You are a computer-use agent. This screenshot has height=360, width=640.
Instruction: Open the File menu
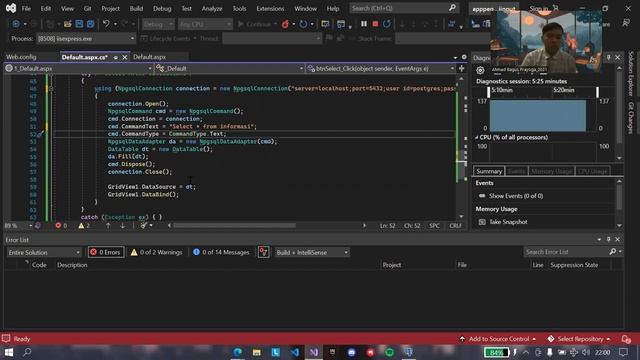pyautogui.click(x=26, y=8)
